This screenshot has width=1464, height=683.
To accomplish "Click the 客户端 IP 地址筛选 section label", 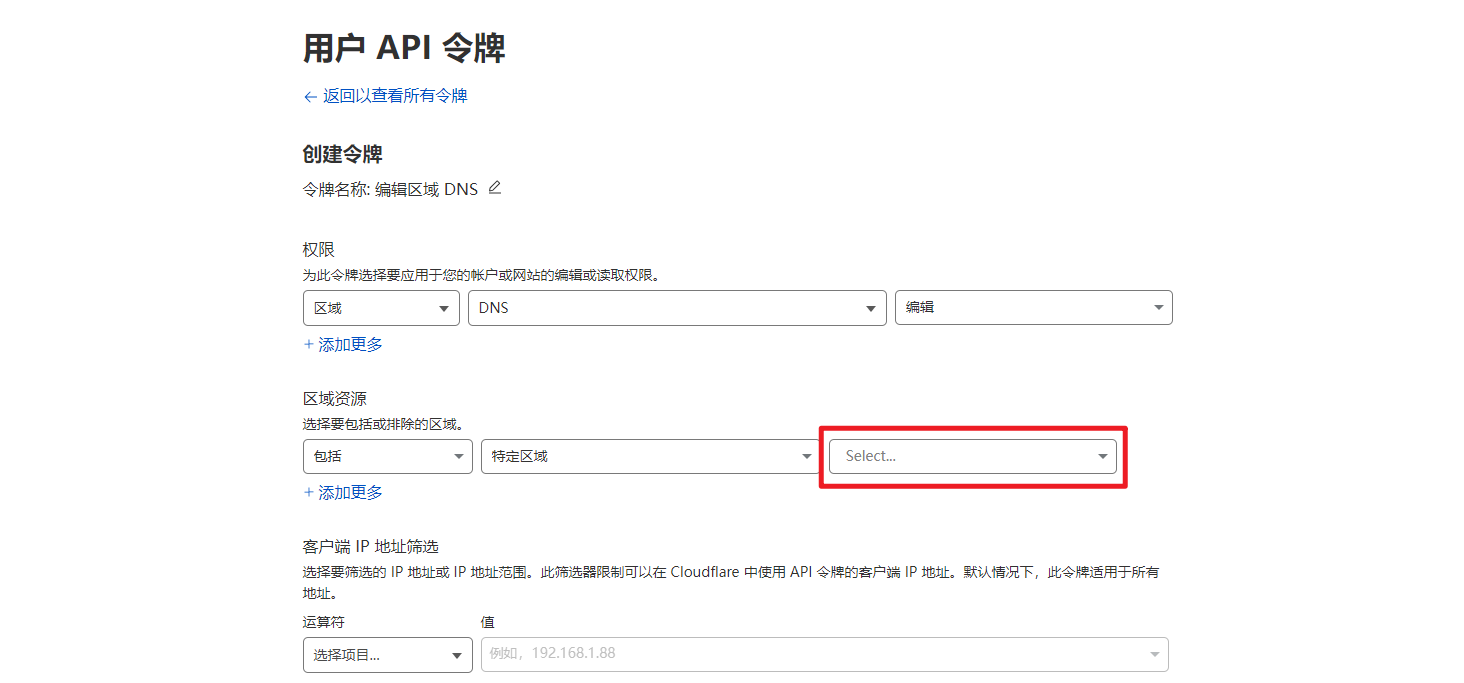I will click(370, 546).
